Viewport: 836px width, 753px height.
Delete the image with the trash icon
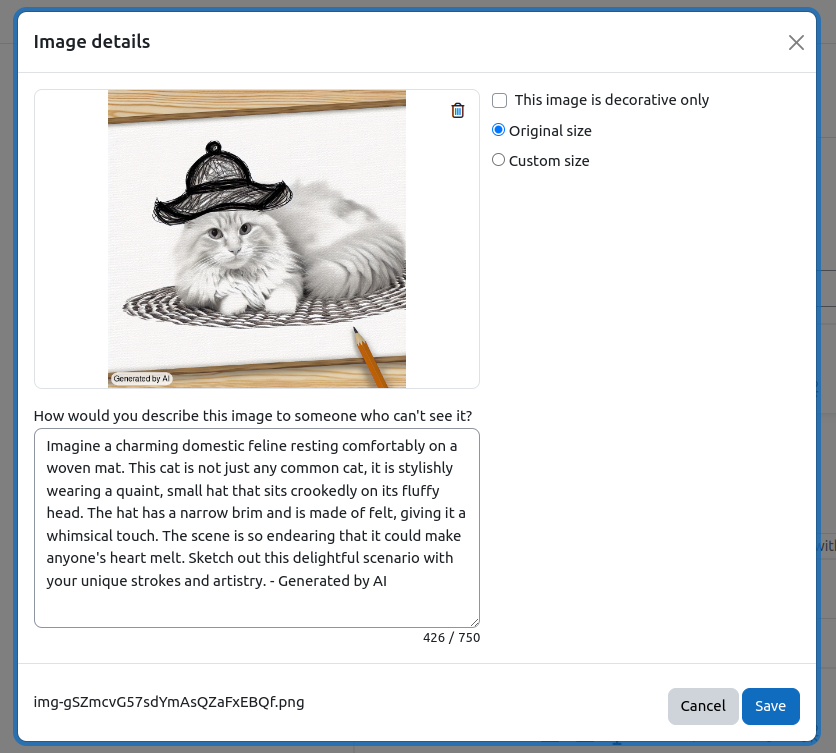click(x=457, y=110)
